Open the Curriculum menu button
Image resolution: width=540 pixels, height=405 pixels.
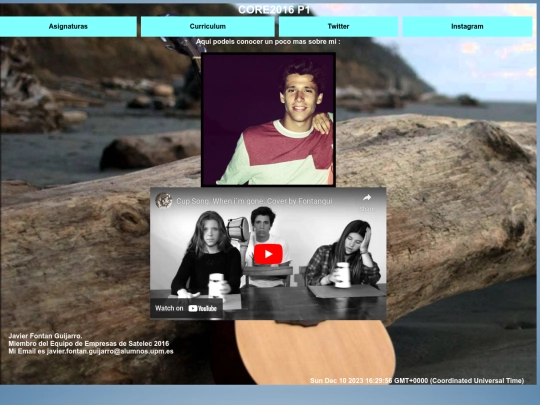pos(208,27)
